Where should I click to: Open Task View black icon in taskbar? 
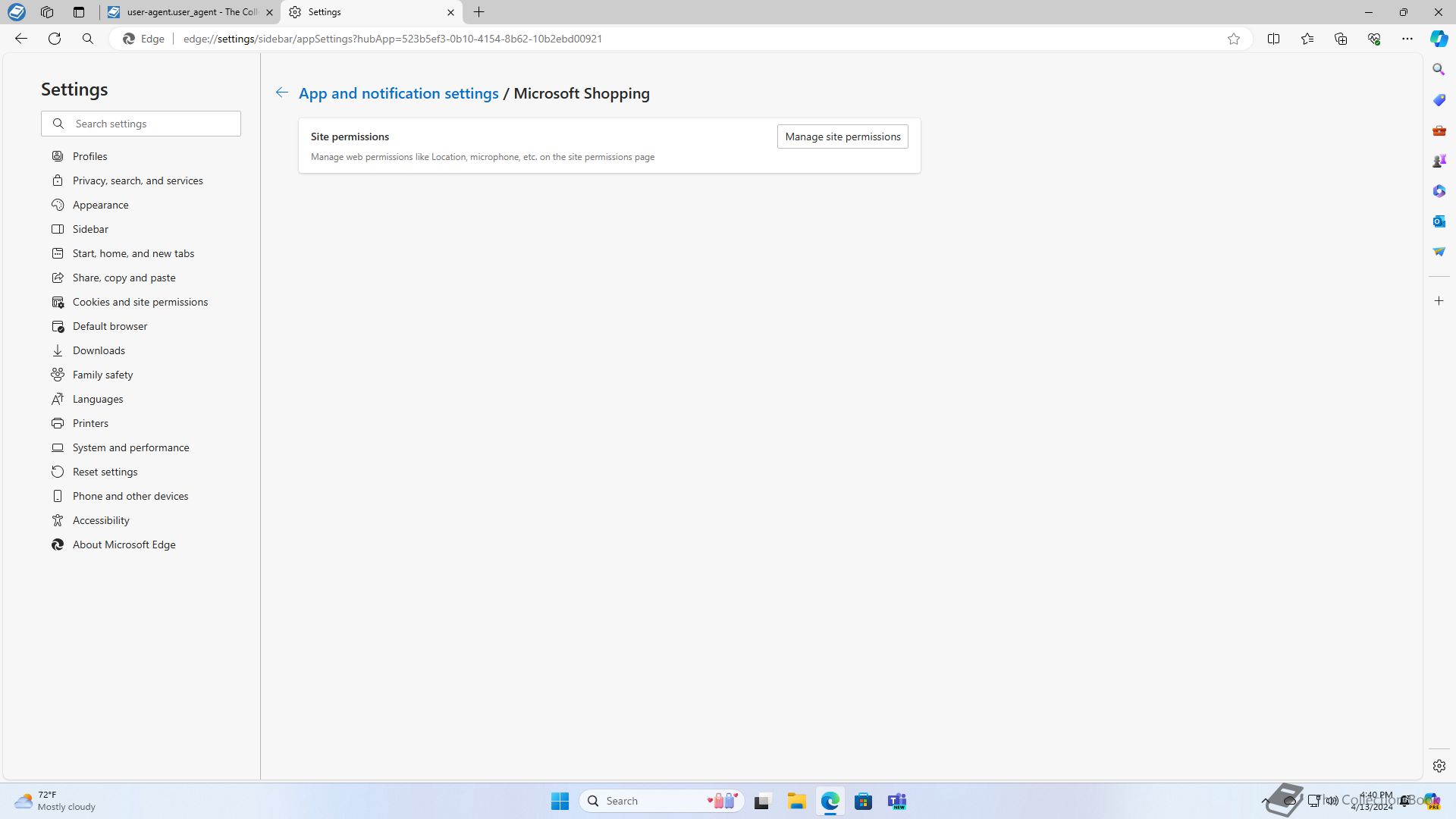click(762, 801)
